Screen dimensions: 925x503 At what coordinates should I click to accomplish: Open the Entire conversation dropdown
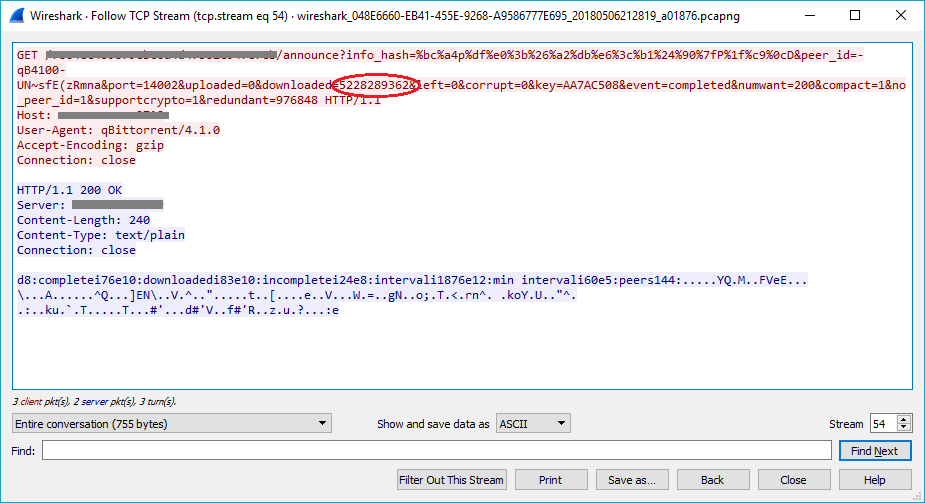(x=172, y=423)
